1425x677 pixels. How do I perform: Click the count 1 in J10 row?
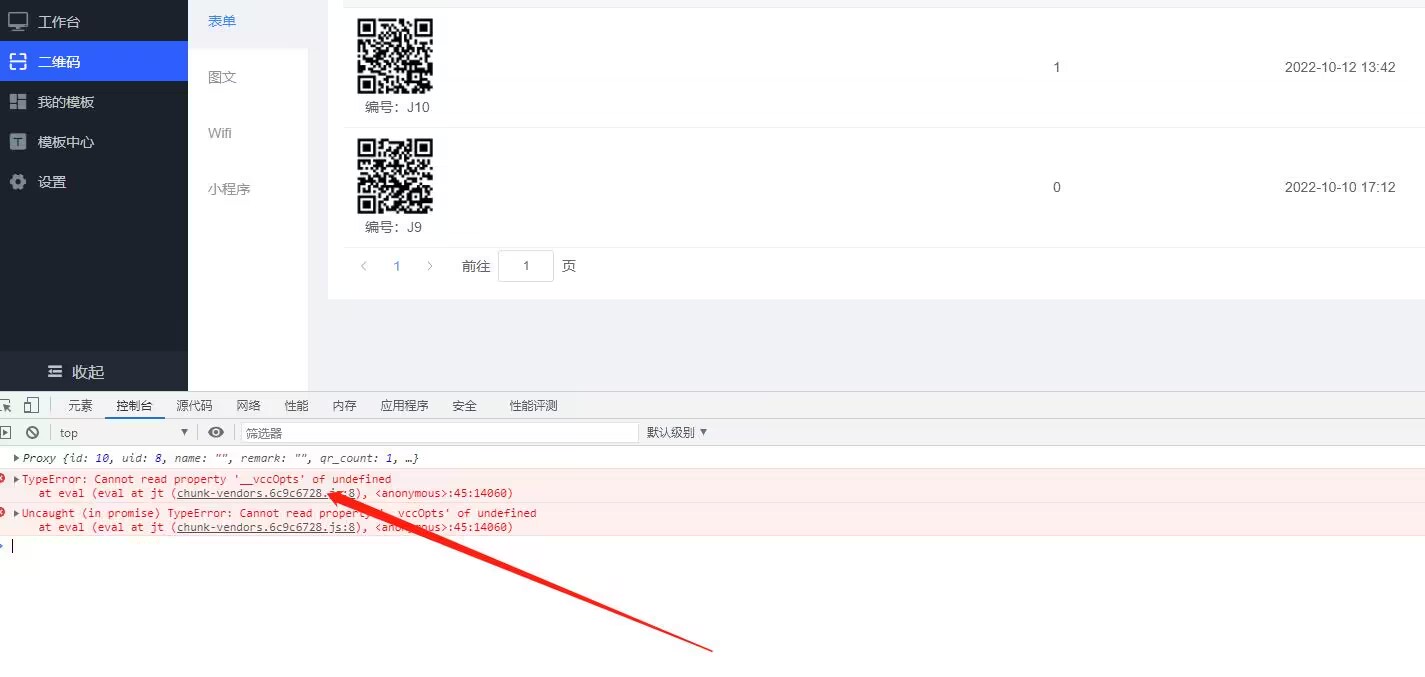coord(1057,67)
